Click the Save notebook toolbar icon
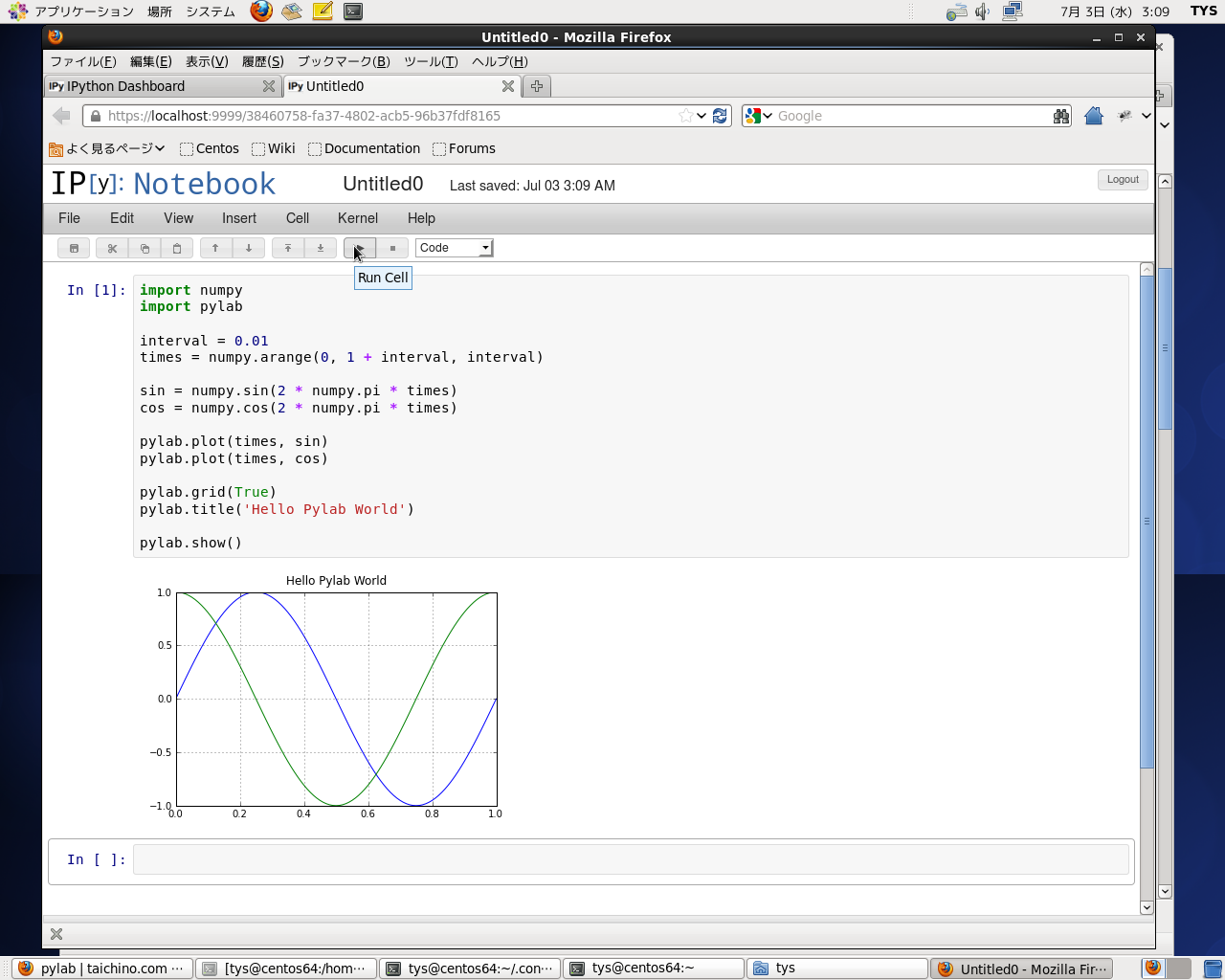The image size is (1225, 980). pyautogui.click(x=74, y=248)
